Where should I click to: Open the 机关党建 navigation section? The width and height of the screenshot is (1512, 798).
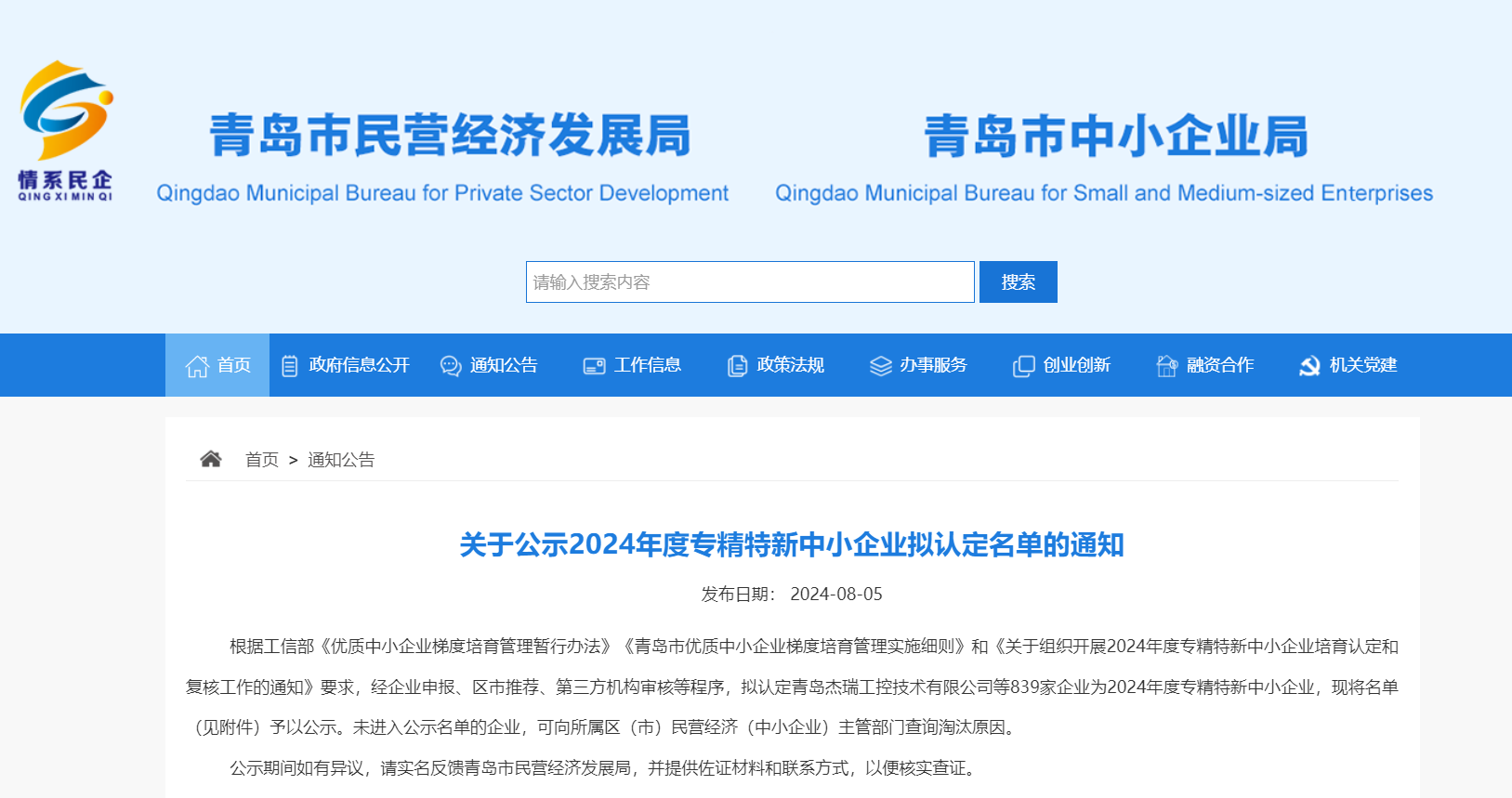[x=1362, y=365]
